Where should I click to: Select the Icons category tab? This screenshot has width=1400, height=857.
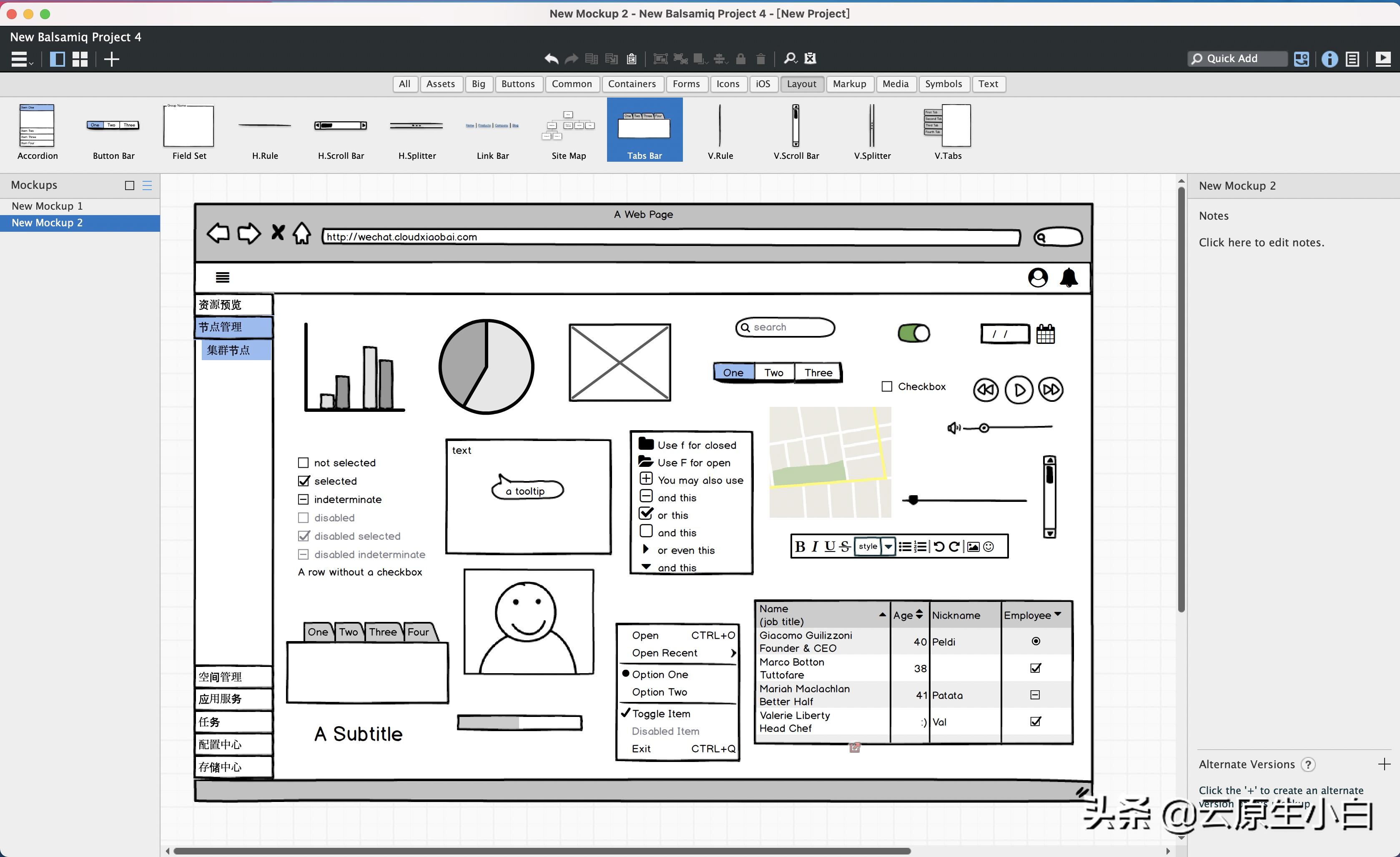(727, 84)
